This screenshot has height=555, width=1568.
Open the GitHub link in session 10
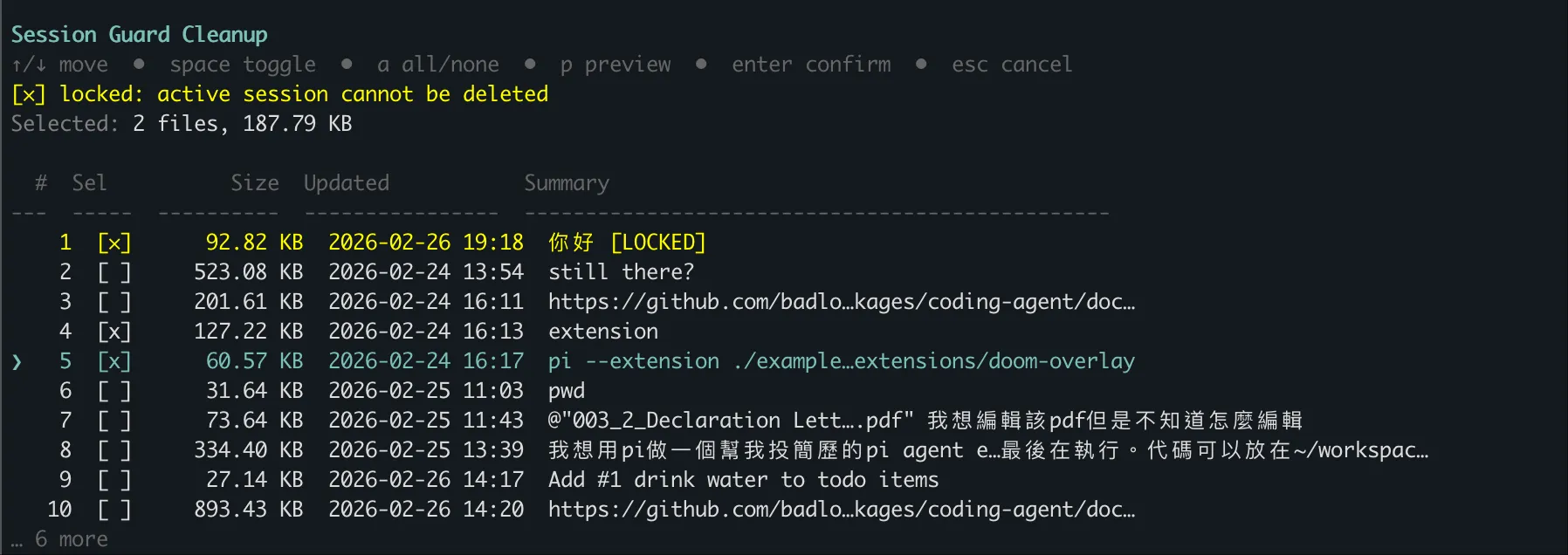(x=841, y=510)
